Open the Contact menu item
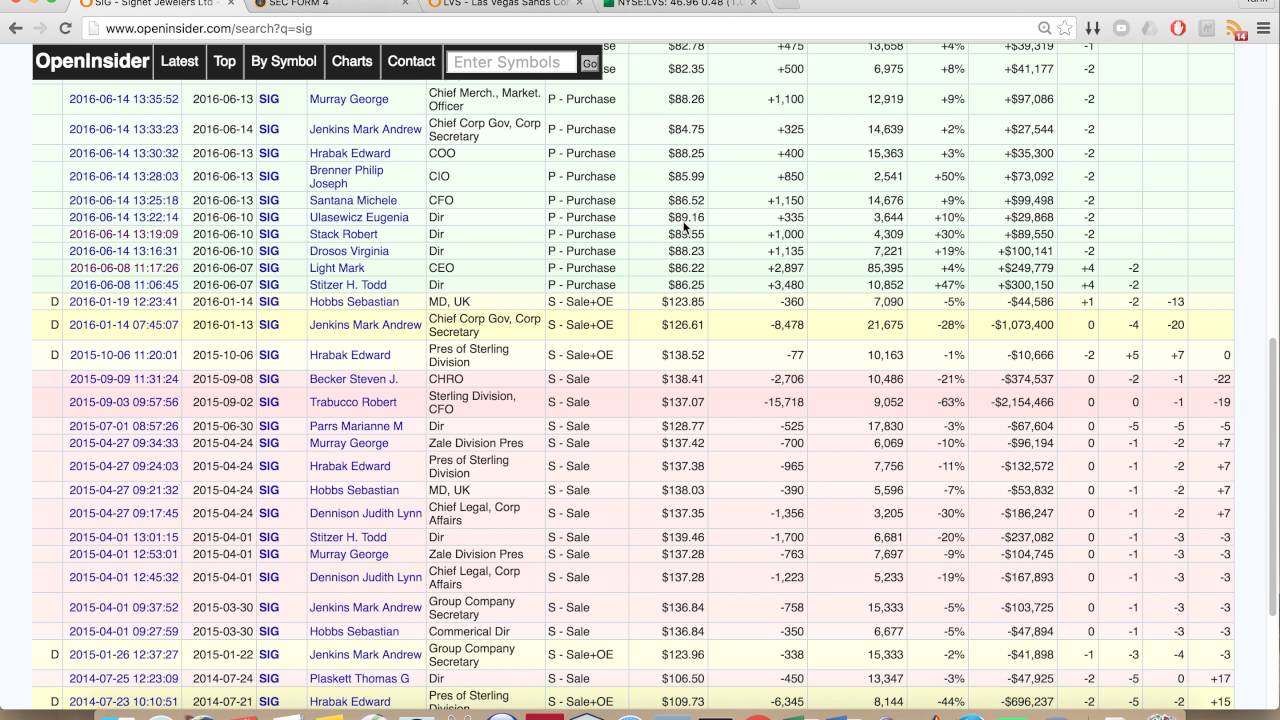 click(411, 61)
